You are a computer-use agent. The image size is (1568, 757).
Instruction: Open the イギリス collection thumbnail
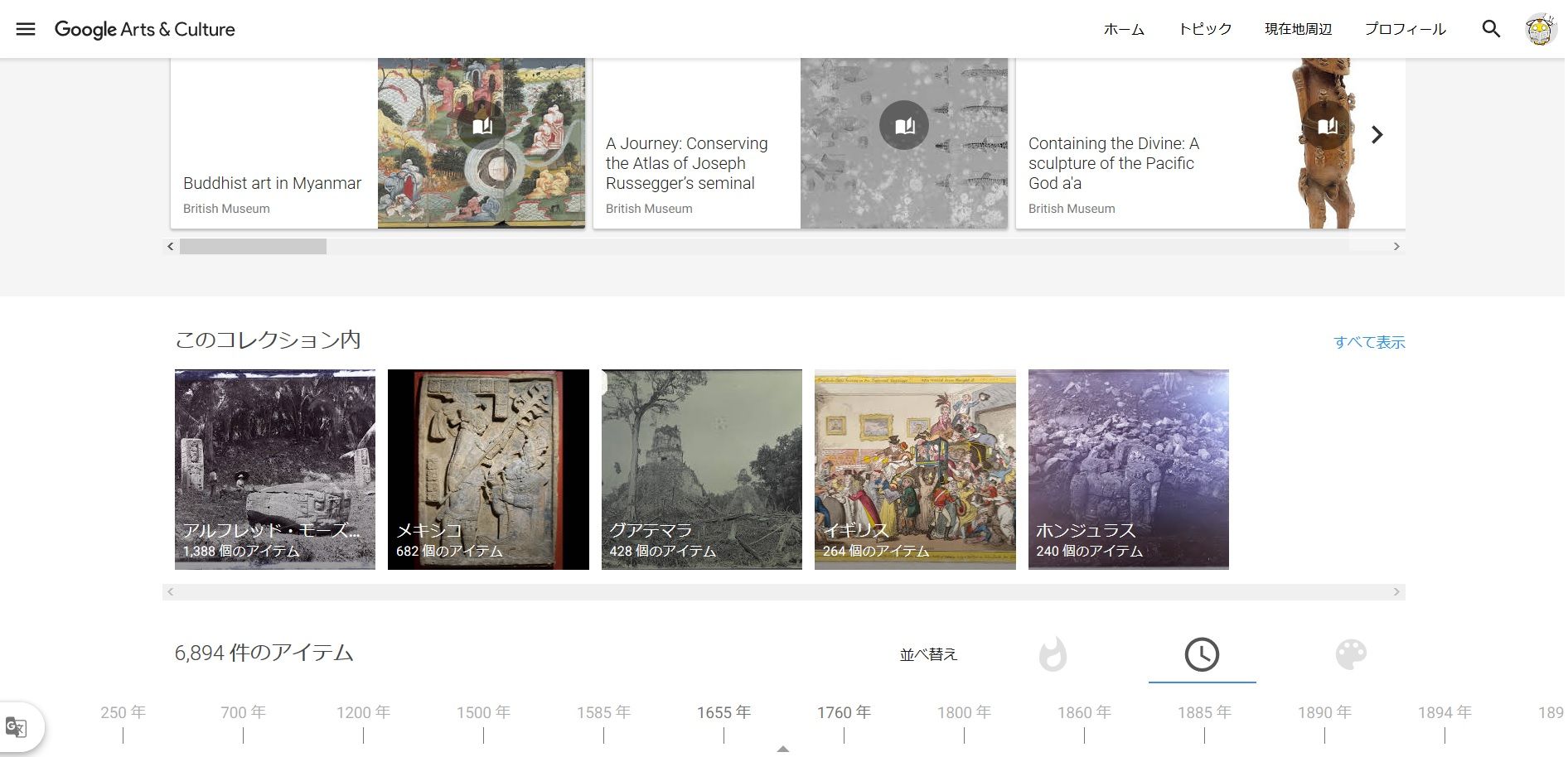(x=915, y=470)
